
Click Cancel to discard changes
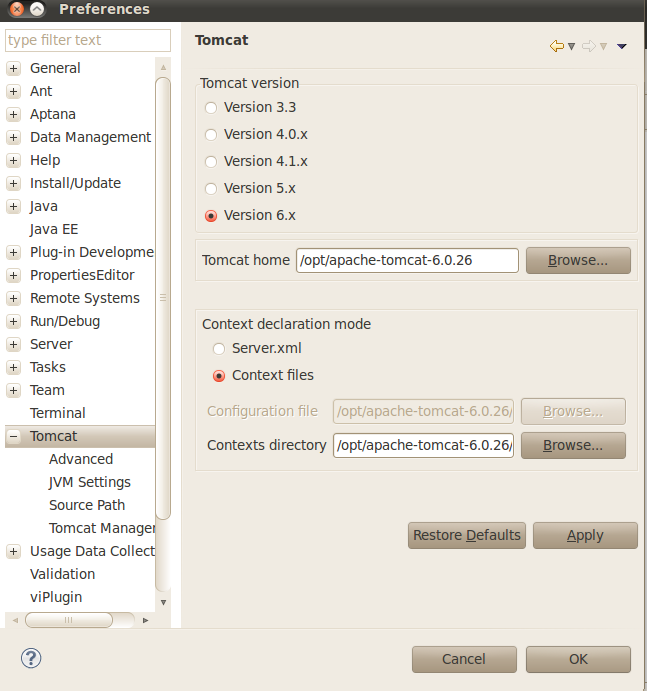click(x=464, y=659)
